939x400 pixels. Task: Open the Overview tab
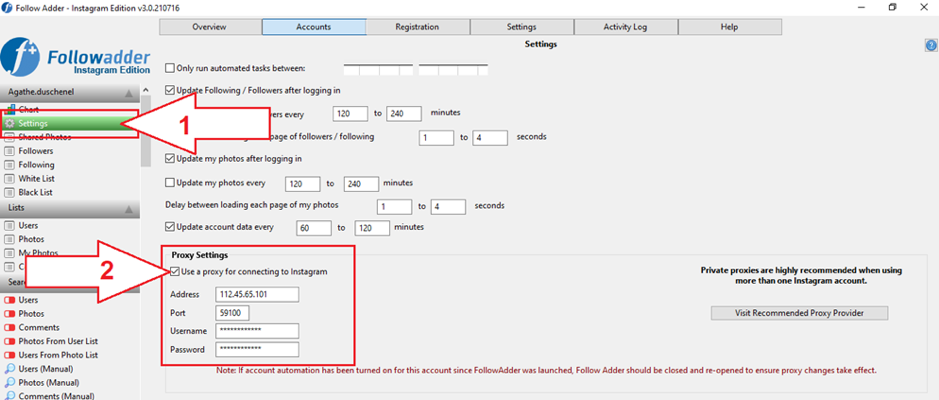pos(210,27)
